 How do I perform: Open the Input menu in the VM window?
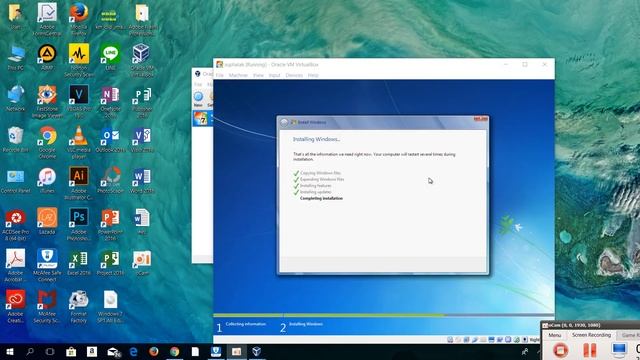(274, 76)
